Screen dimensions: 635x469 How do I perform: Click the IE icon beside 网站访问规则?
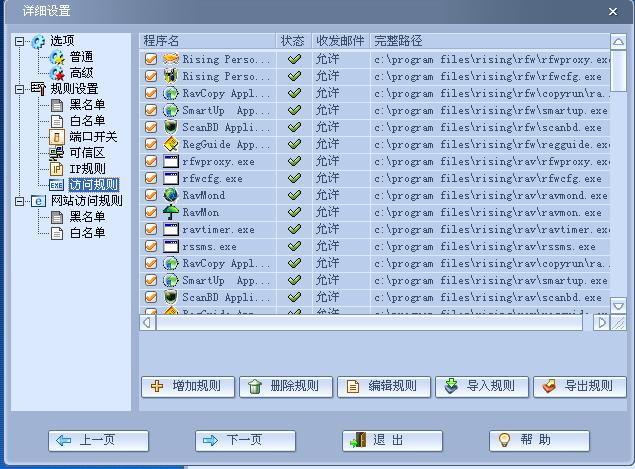[x=38, y=201]
